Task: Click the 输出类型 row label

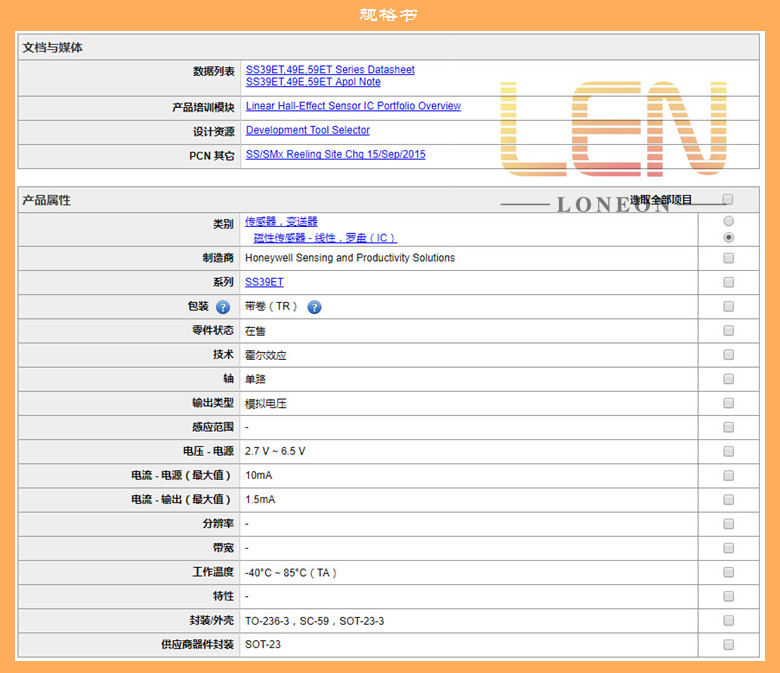Action: 213,403
